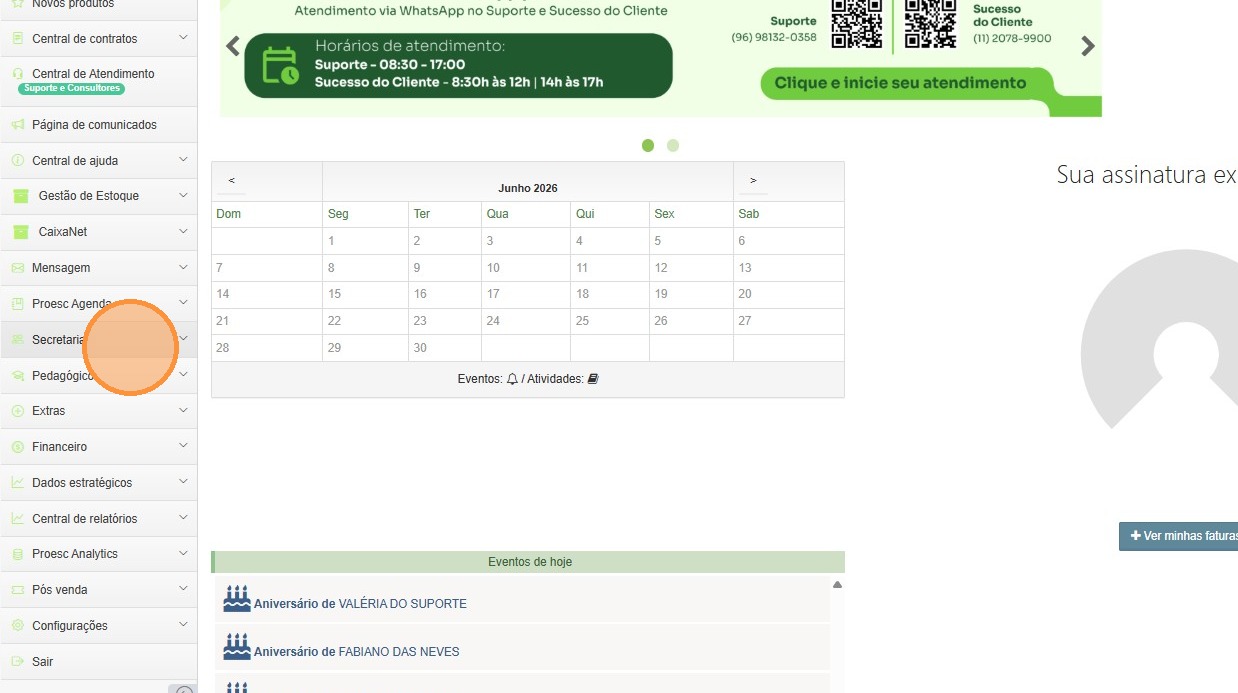Open Central de contratos sidebar icon
1238x693 pixels.
click(x=18, y=38)
